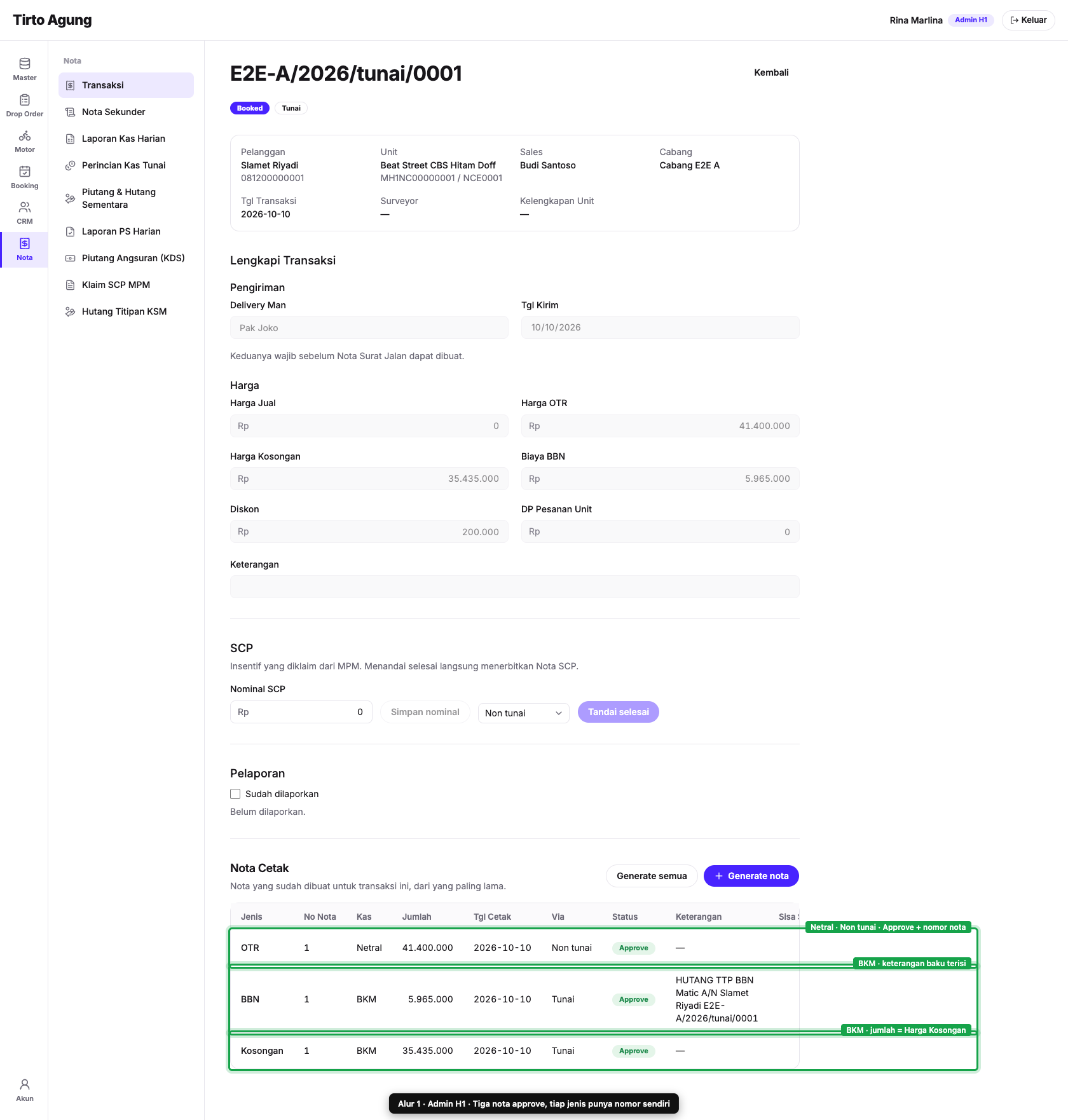Screen dimensions: 1068x1120
Task: Open Laporan Kas Harian
Action: pyautogui.click(x=126, y=139)
